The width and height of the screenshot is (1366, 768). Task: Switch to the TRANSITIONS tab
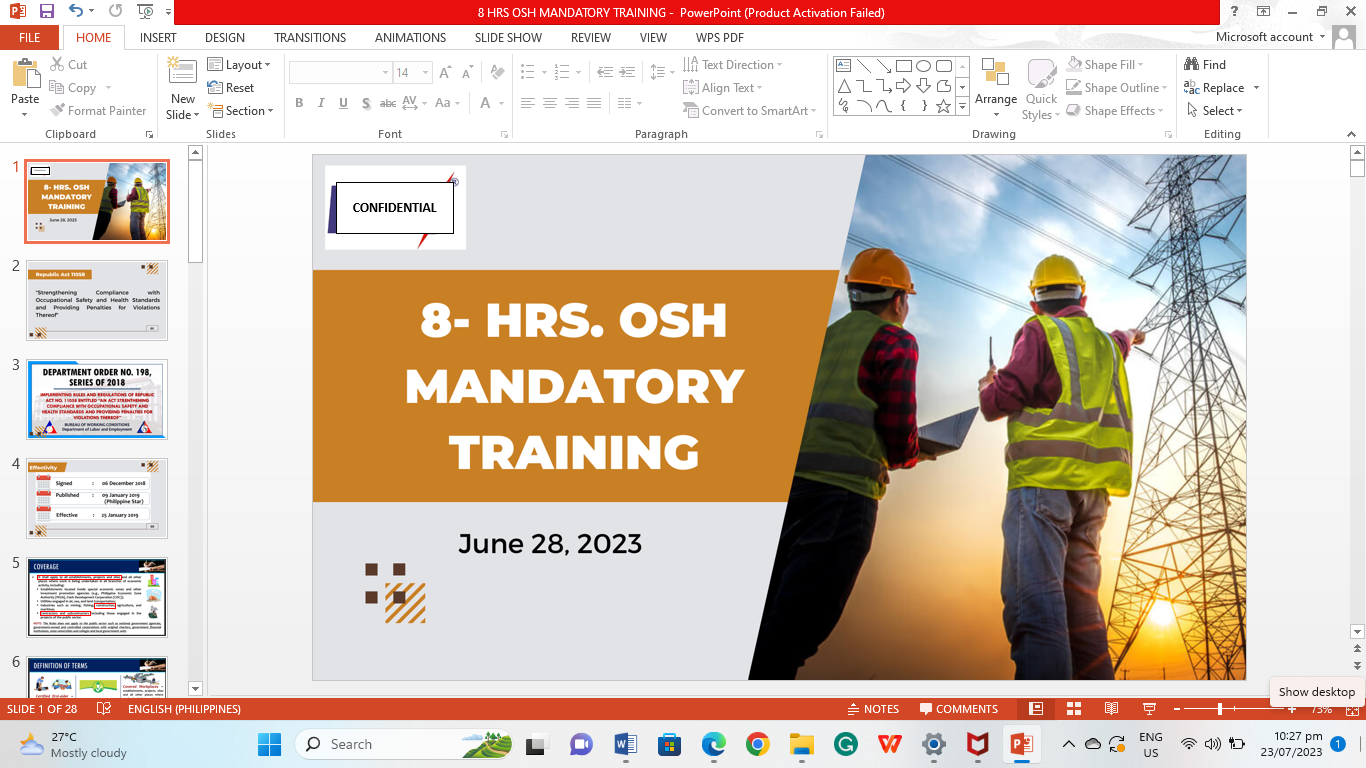(x=310, y=38)
